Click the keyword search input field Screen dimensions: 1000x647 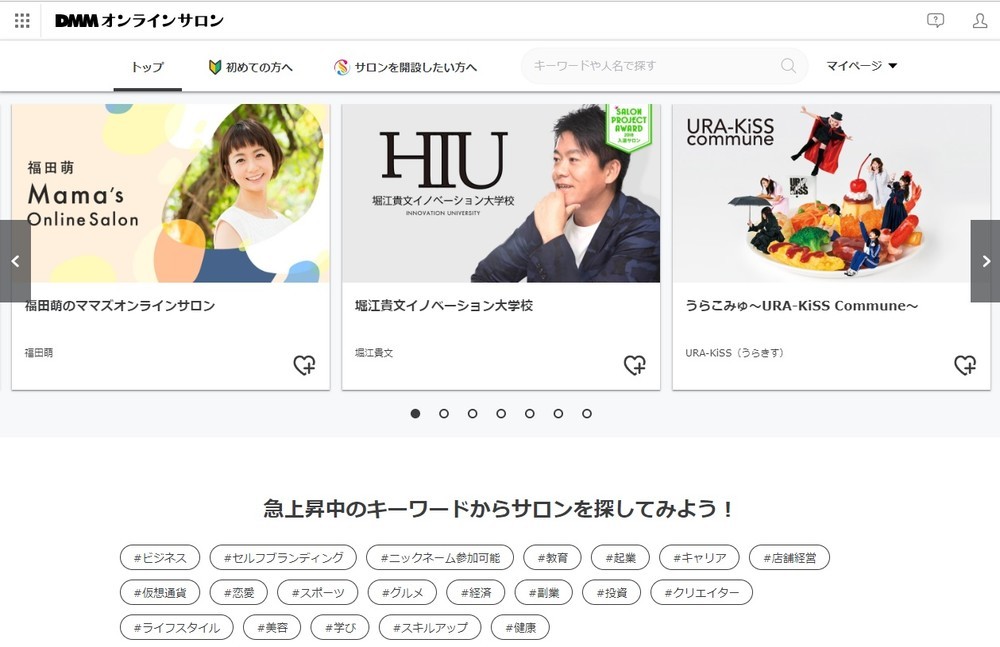click(x=650, y=65)
